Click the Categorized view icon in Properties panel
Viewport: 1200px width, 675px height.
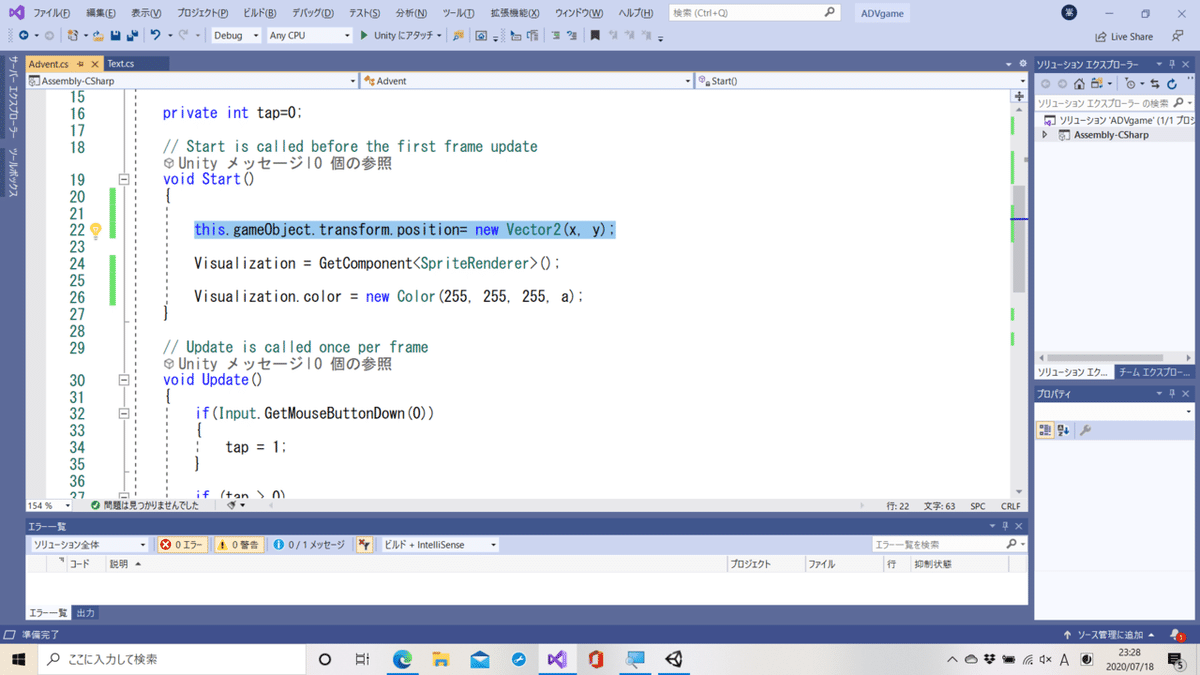pyautogui.click(x=1045, y=430)
